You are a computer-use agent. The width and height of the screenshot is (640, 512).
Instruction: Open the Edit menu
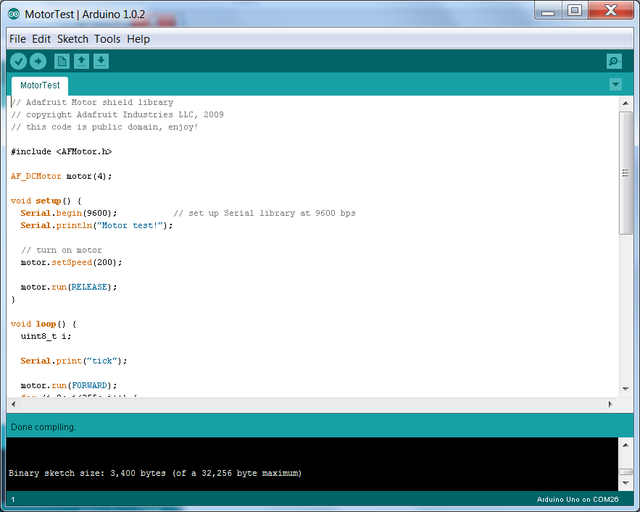pyautogui.click(x=41, y=39)
